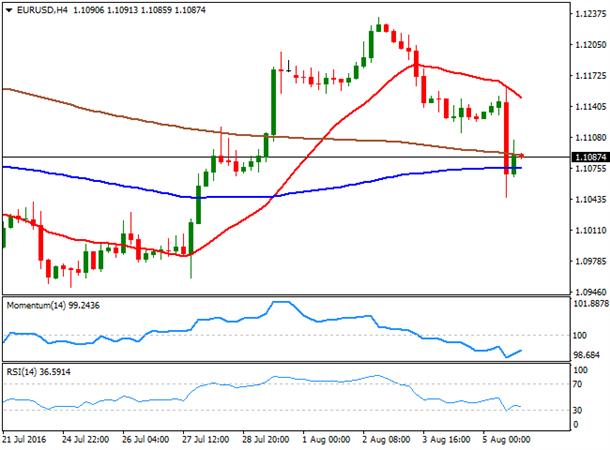
Task: Select the RSI 70 level label
Action: coord(578,385)
